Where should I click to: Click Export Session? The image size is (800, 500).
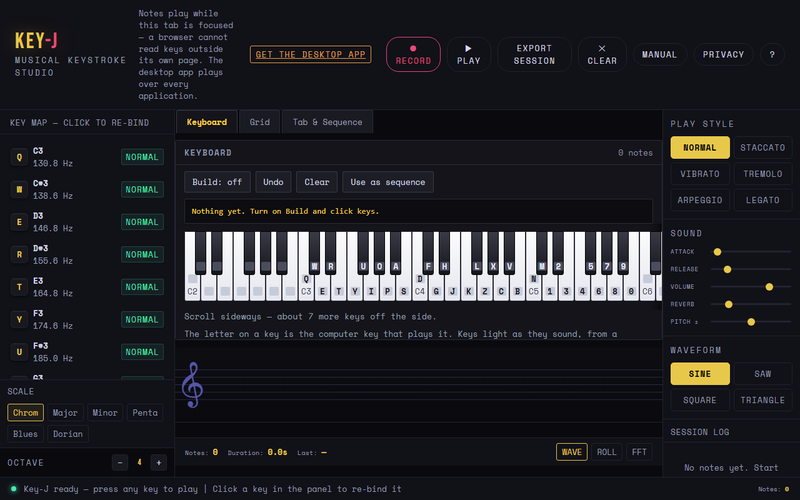pyautogui.click(x=534, y=55)
